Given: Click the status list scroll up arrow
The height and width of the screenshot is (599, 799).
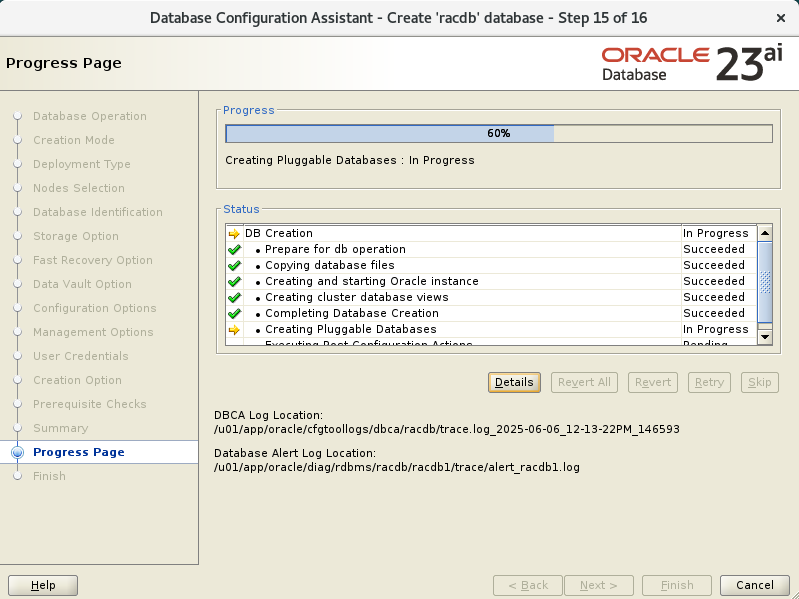Looking at the screenshot, I should click(x=765, y=233).
